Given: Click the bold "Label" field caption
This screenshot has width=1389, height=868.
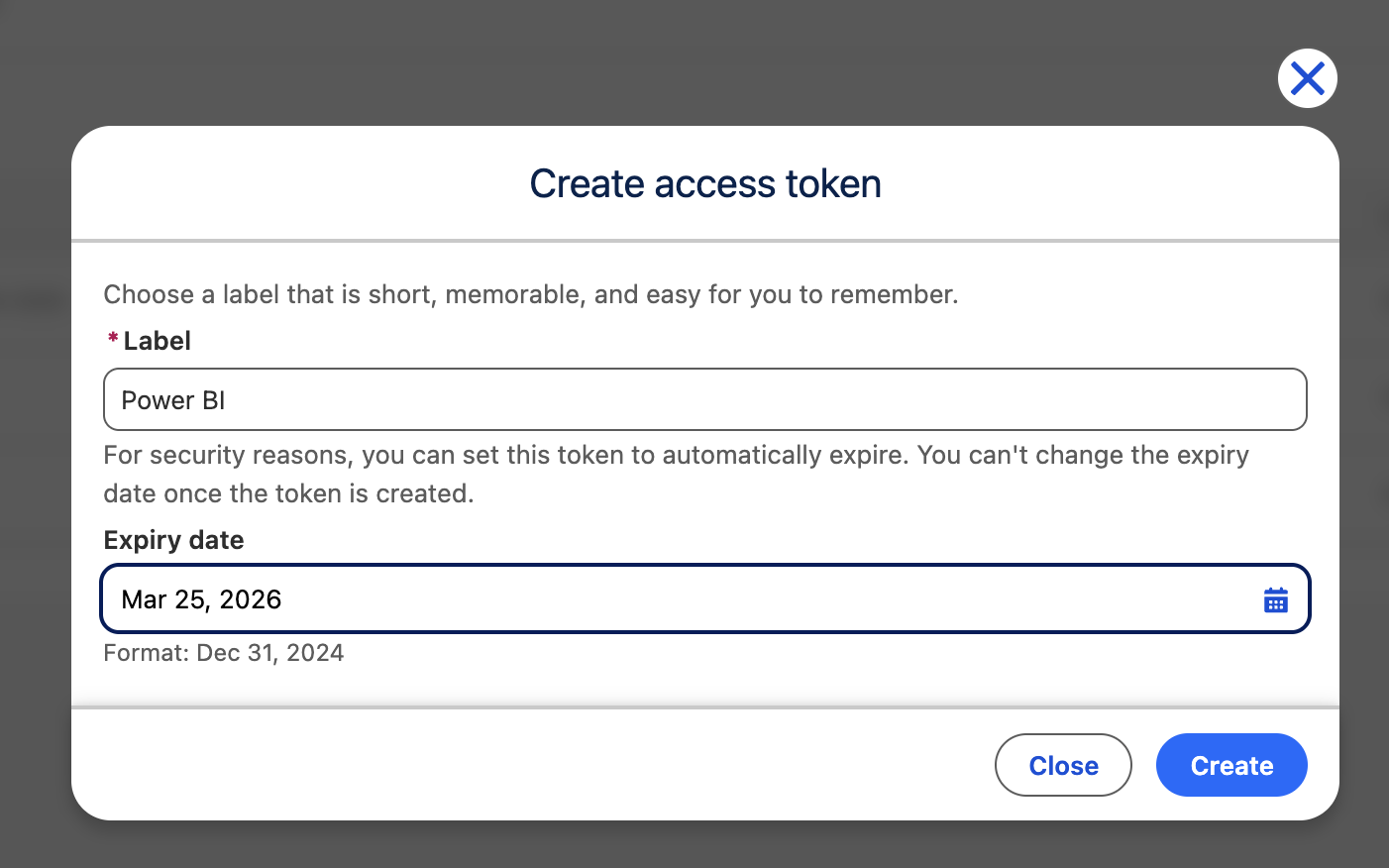Looking at the screenshot, I should pos(157,341).
